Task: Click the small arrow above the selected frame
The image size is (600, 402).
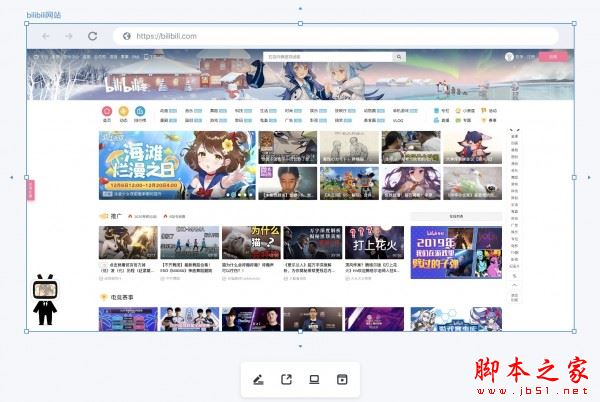Action: click(x=300, y=8)
